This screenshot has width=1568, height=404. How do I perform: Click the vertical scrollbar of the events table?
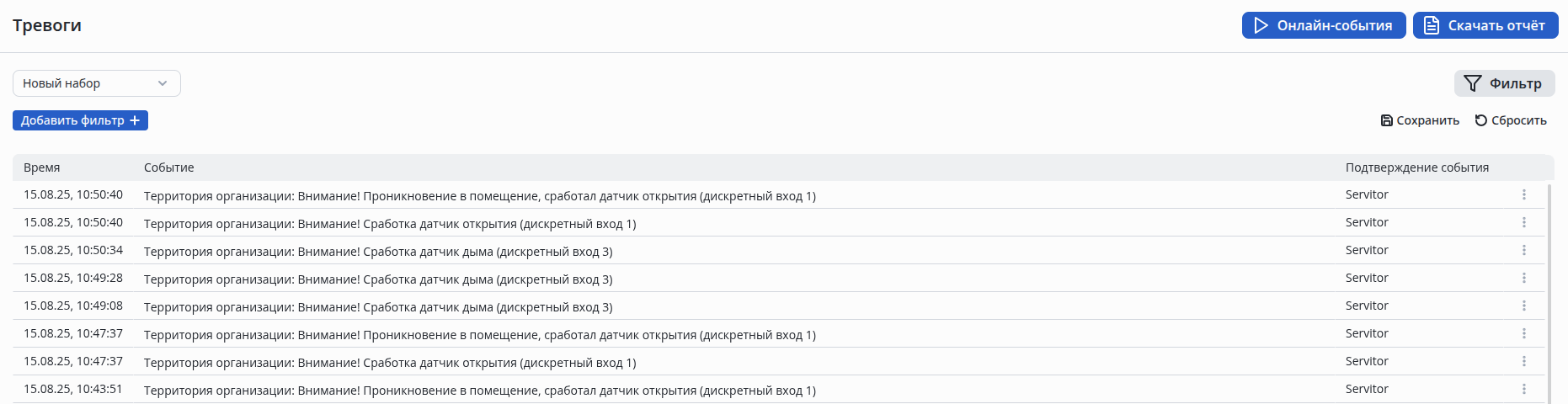[1550, 286]
